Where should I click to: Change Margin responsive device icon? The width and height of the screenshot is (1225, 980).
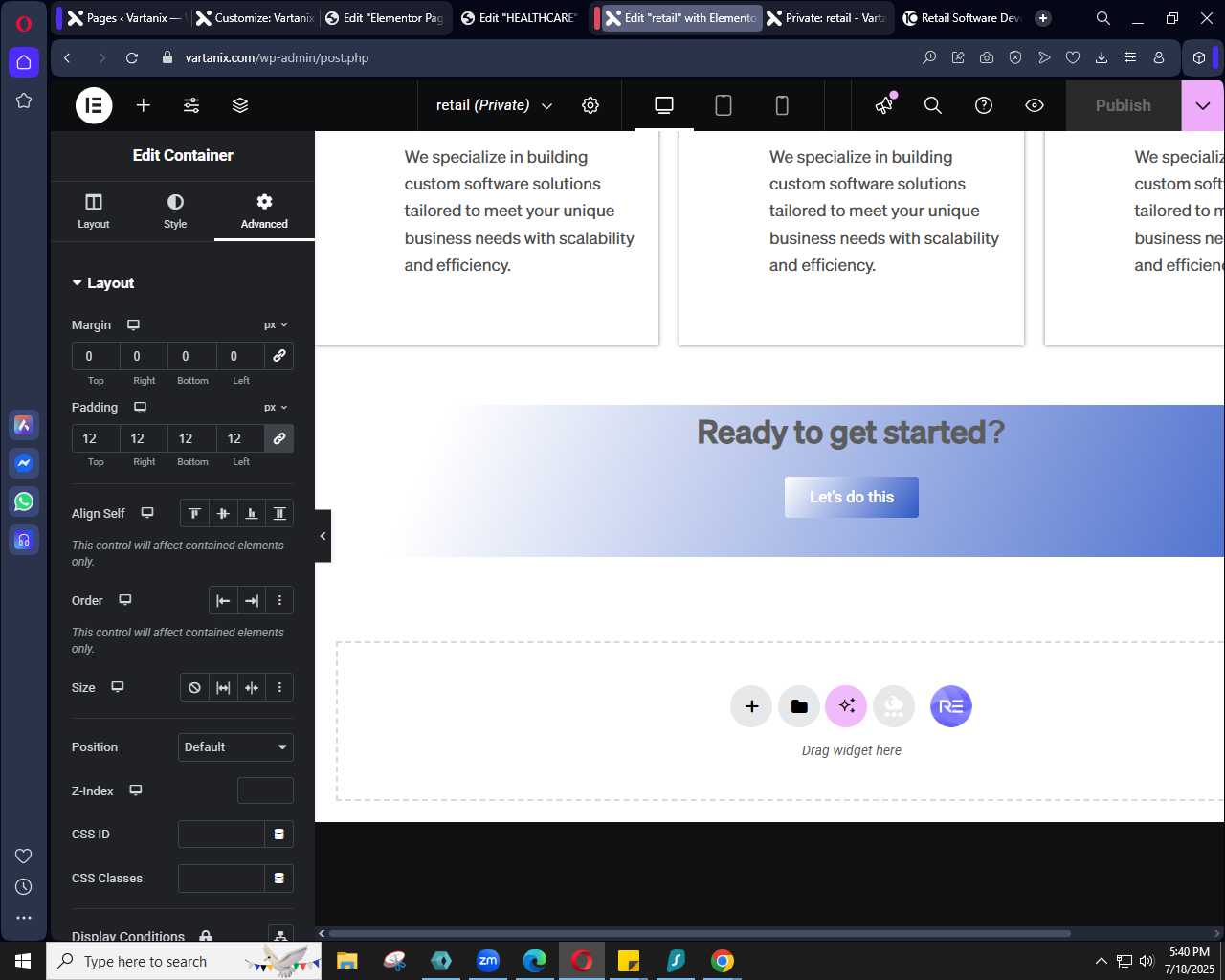133,325
